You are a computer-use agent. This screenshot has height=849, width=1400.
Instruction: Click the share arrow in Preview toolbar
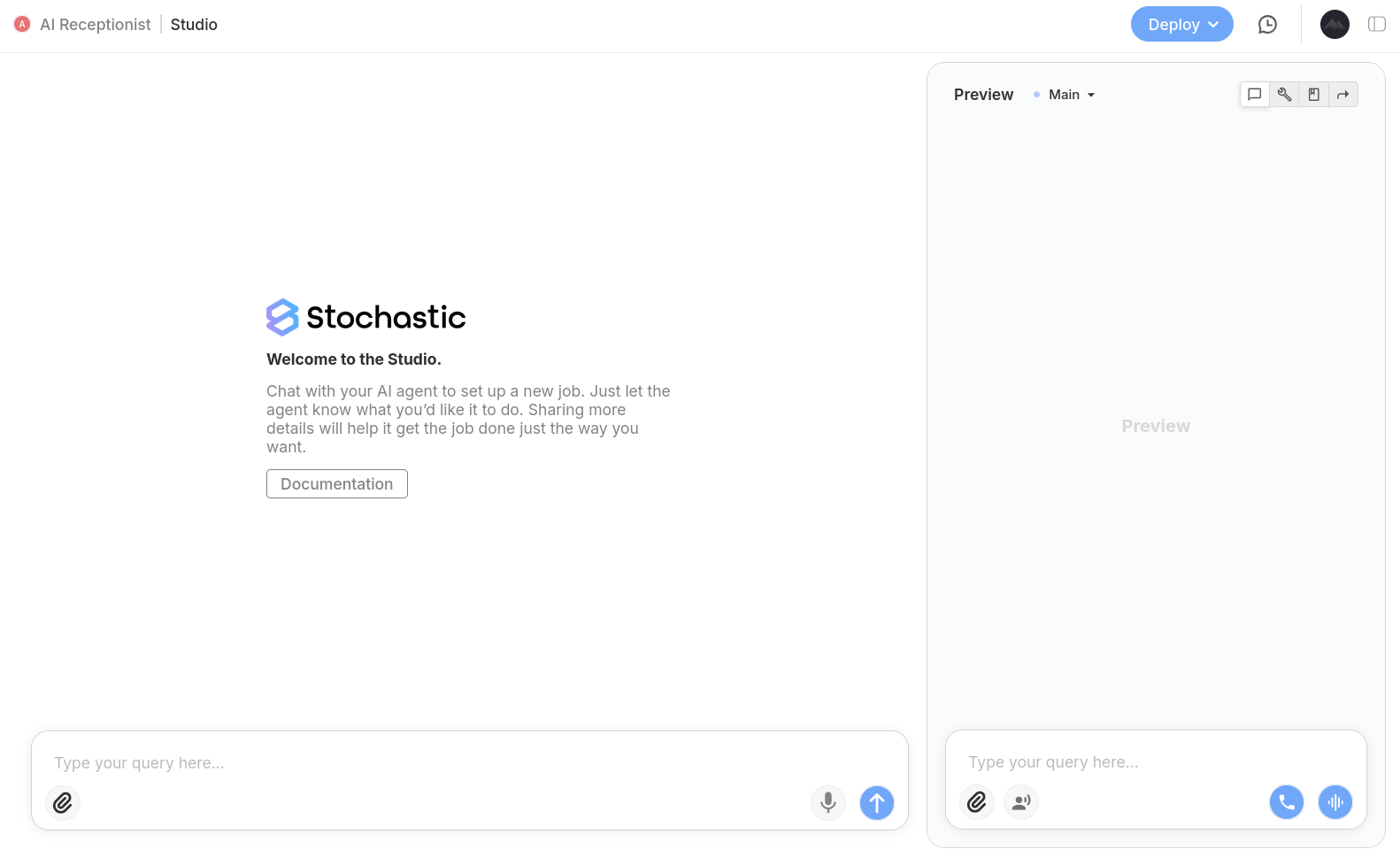tap(1343, 95)
